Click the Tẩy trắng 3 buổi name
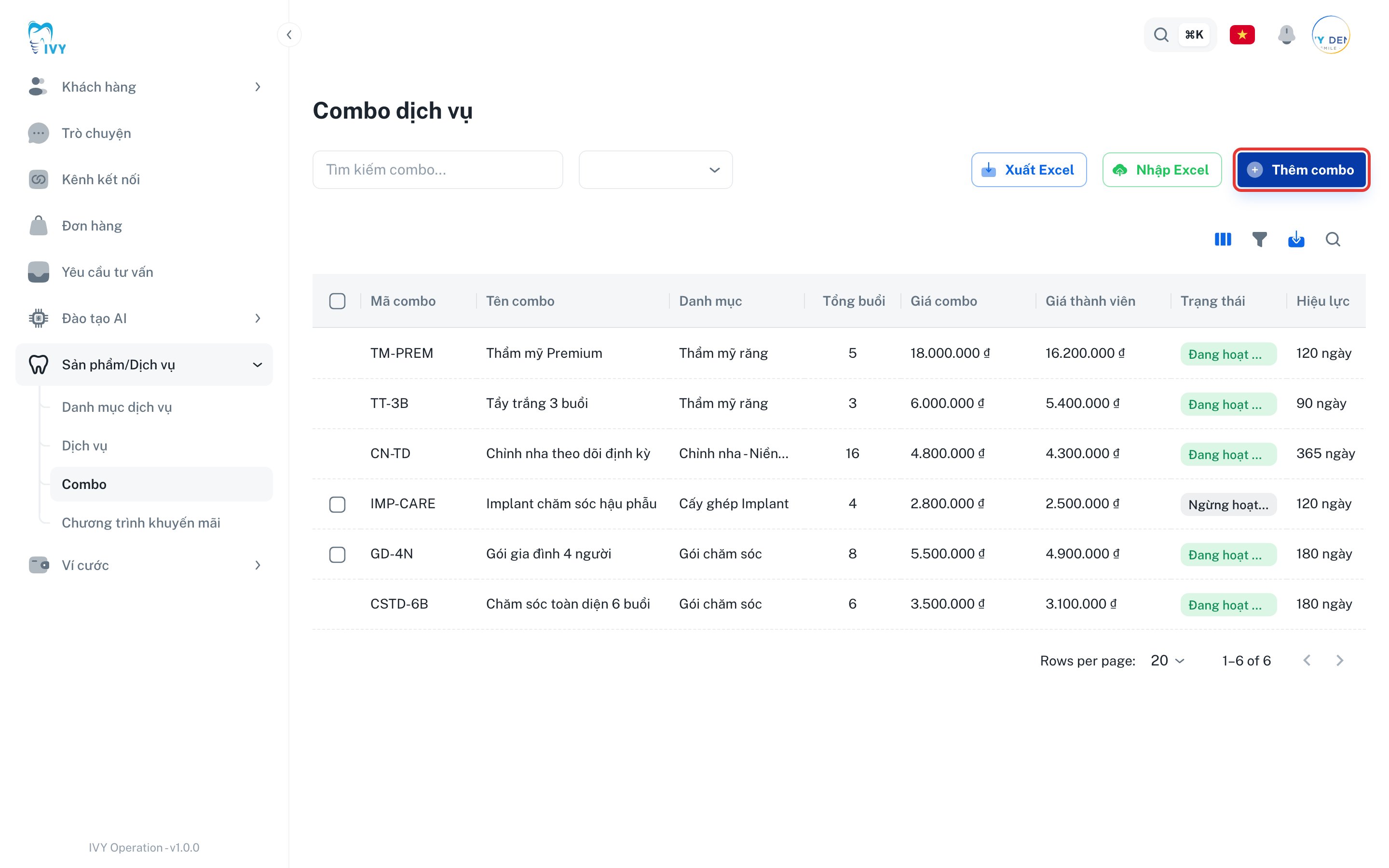1389x868 pixels. 537,403
